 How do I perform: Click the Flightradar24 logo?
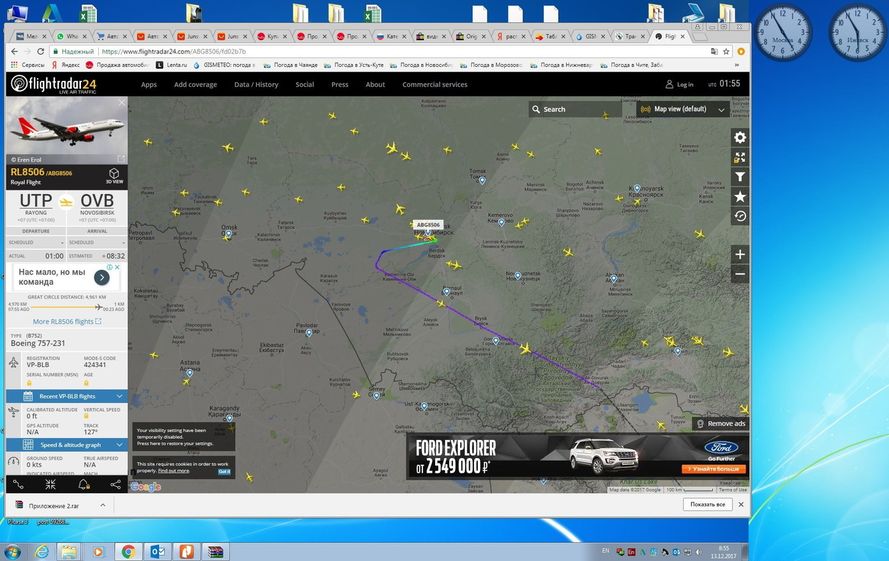54,85
